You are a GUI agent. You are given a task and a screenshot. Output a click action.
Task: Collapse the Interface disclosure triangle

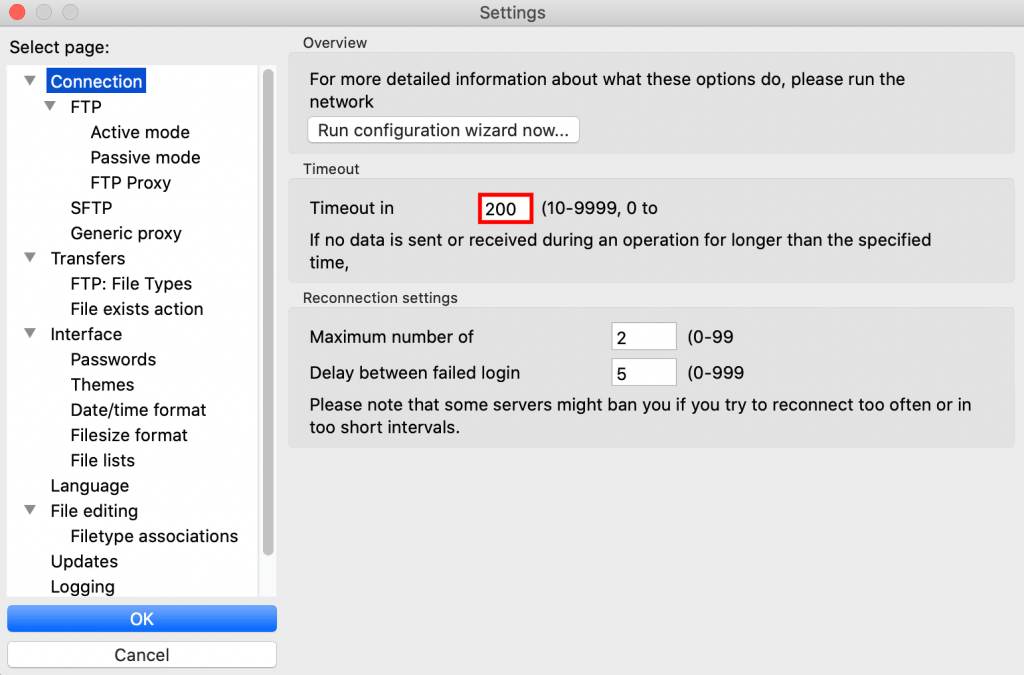(x=29, y=334)
